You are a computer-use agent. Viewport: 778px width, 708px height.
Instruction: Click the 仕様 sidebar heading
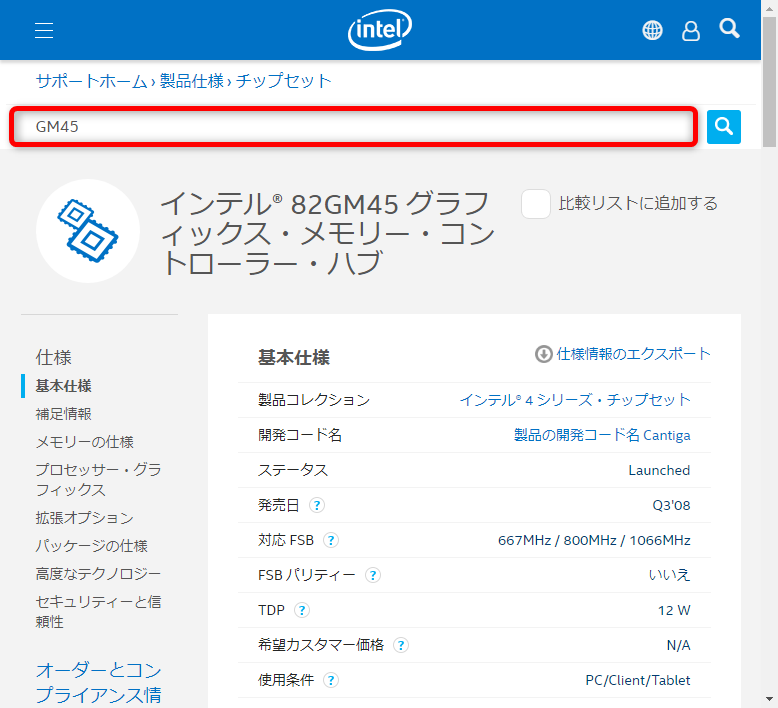[54, 357]
